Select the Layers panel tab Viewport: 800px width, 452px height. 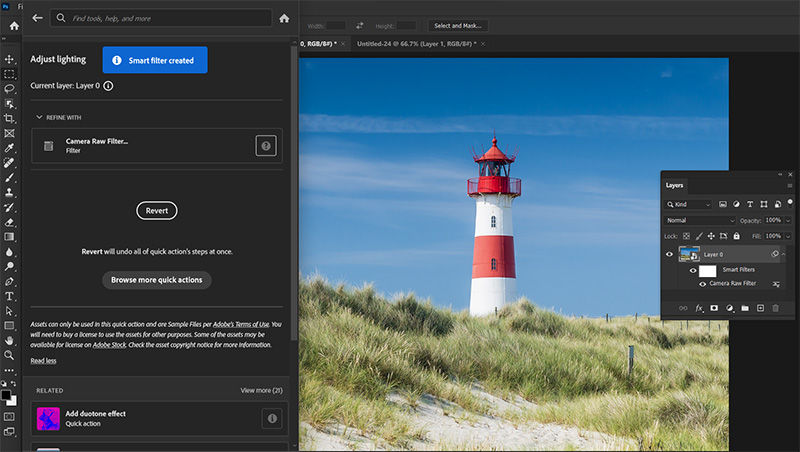(675, 185)
